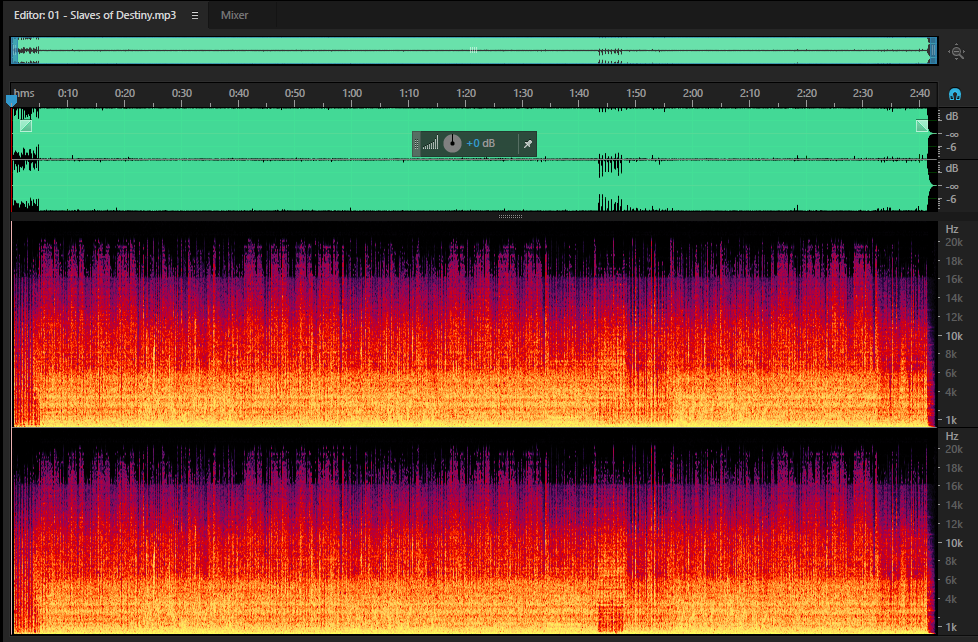The height and width of the screenshot is (642, 978).
Task: Click the hms label on time ruler
Action: click(24, 94)
